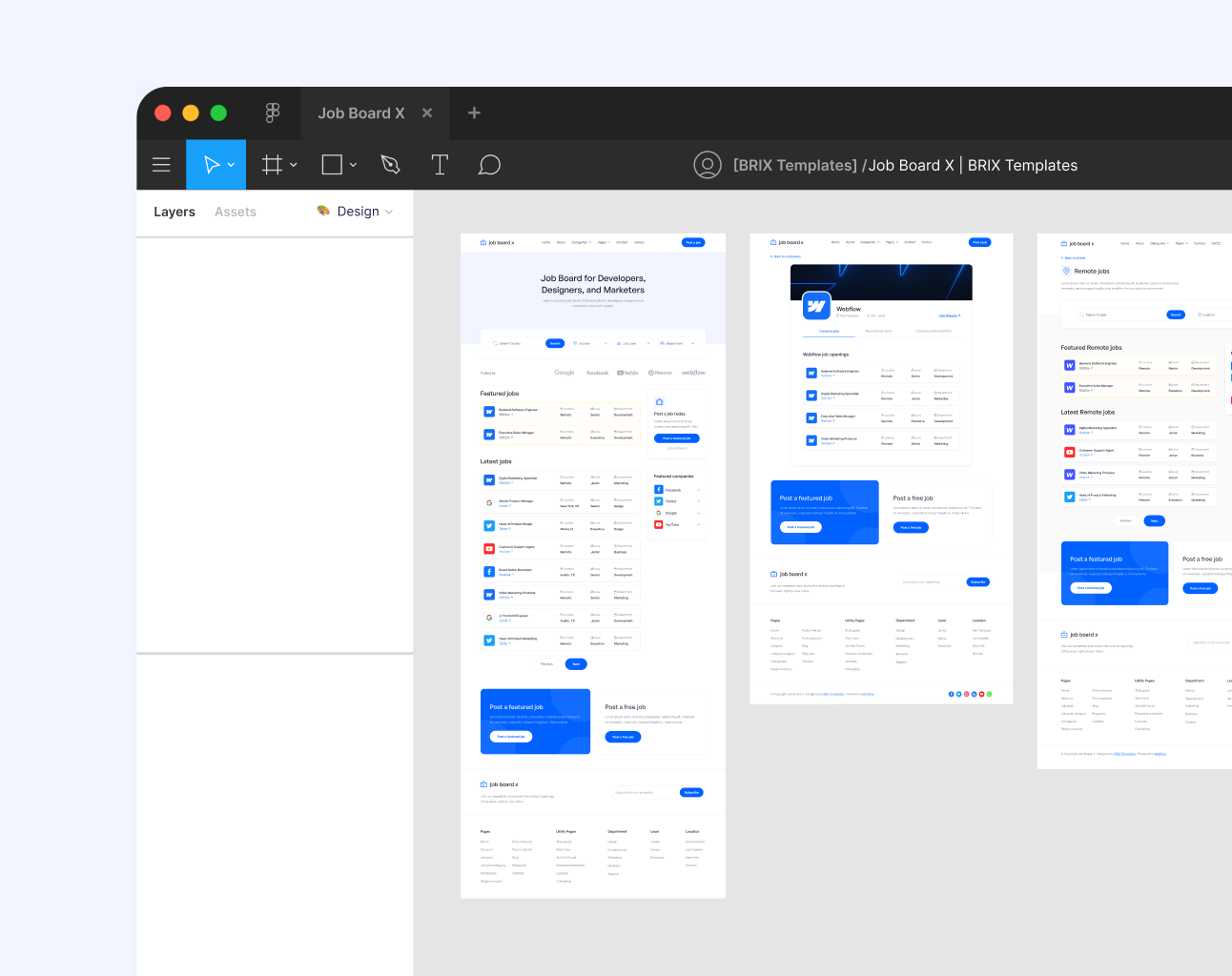Switch to the Assets tab
The height and width of the screenshot is (976, 1232).
click(235, 212)
